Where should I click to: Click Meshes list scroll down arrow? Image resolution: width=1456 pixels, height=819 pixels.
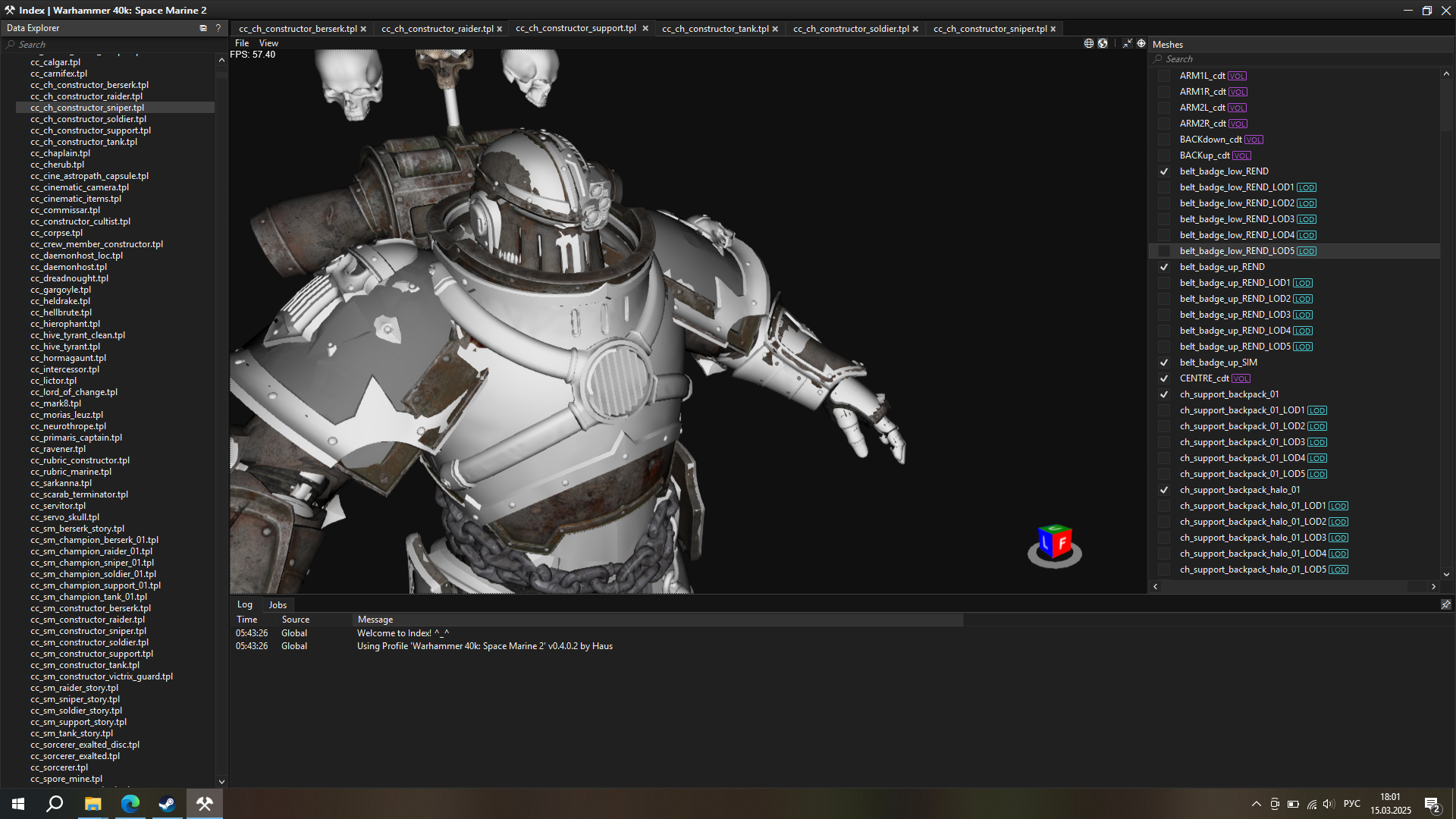pos(1446,575)
